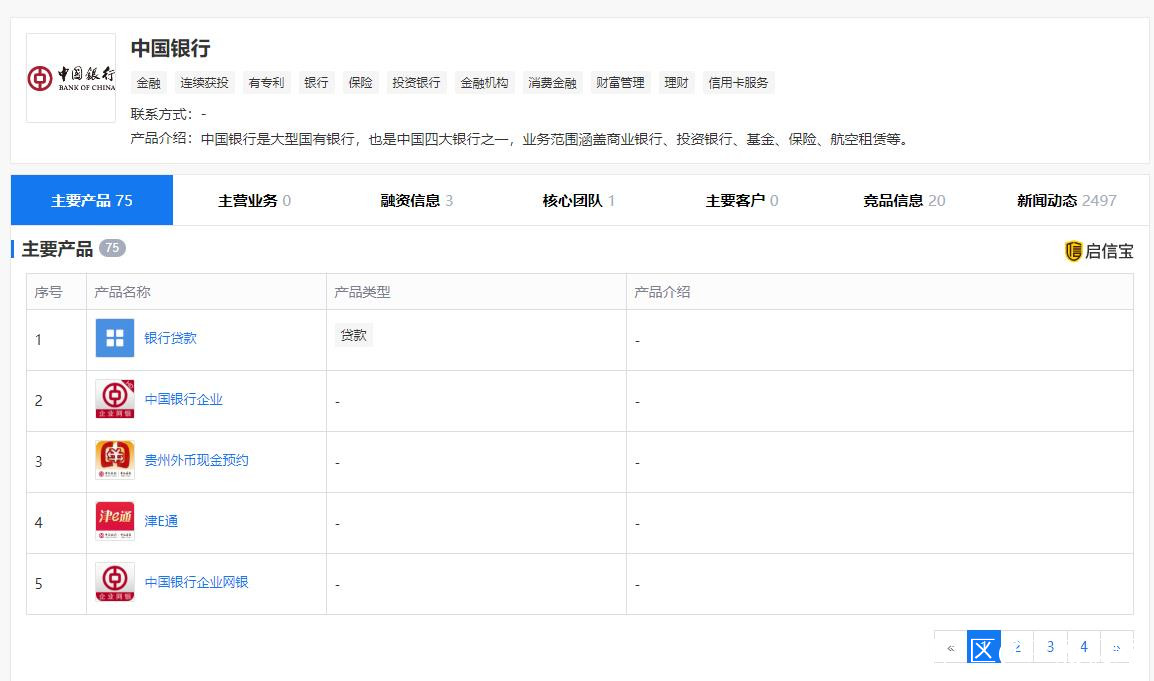The image size is (1154, 681).
Task: Open the 中国银行企业网银 link
Action: (x=196, y=582)
